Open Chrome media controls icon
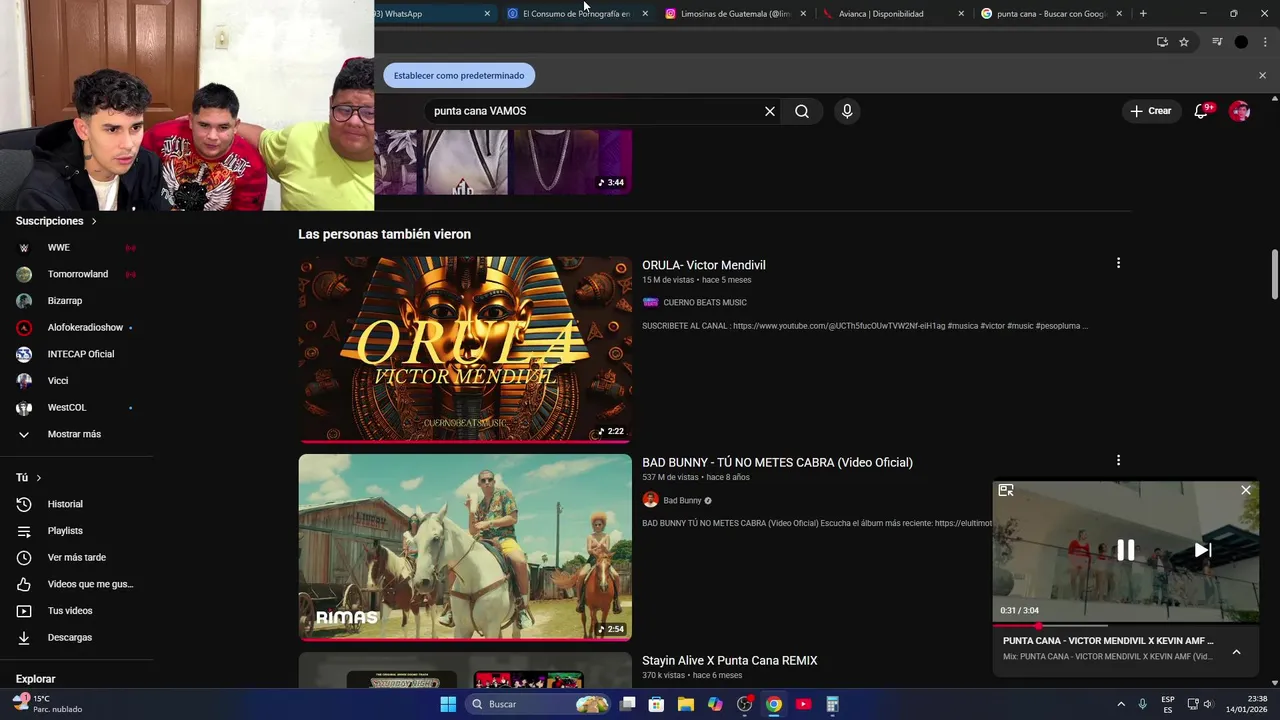The width and height of the screenshot is (1280, 720). click(1217, 42)
